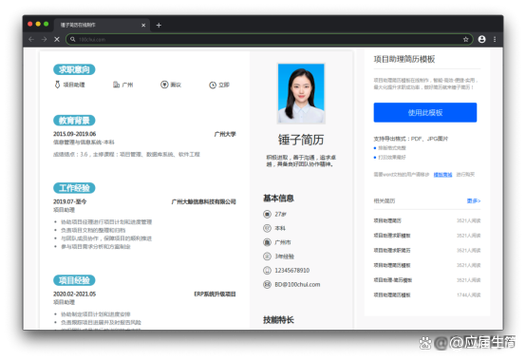Image resolution: width=526 pixels, height=361 pixels.
Task: Click the 求职意向 section badge
Action: [x=74, y=69]
